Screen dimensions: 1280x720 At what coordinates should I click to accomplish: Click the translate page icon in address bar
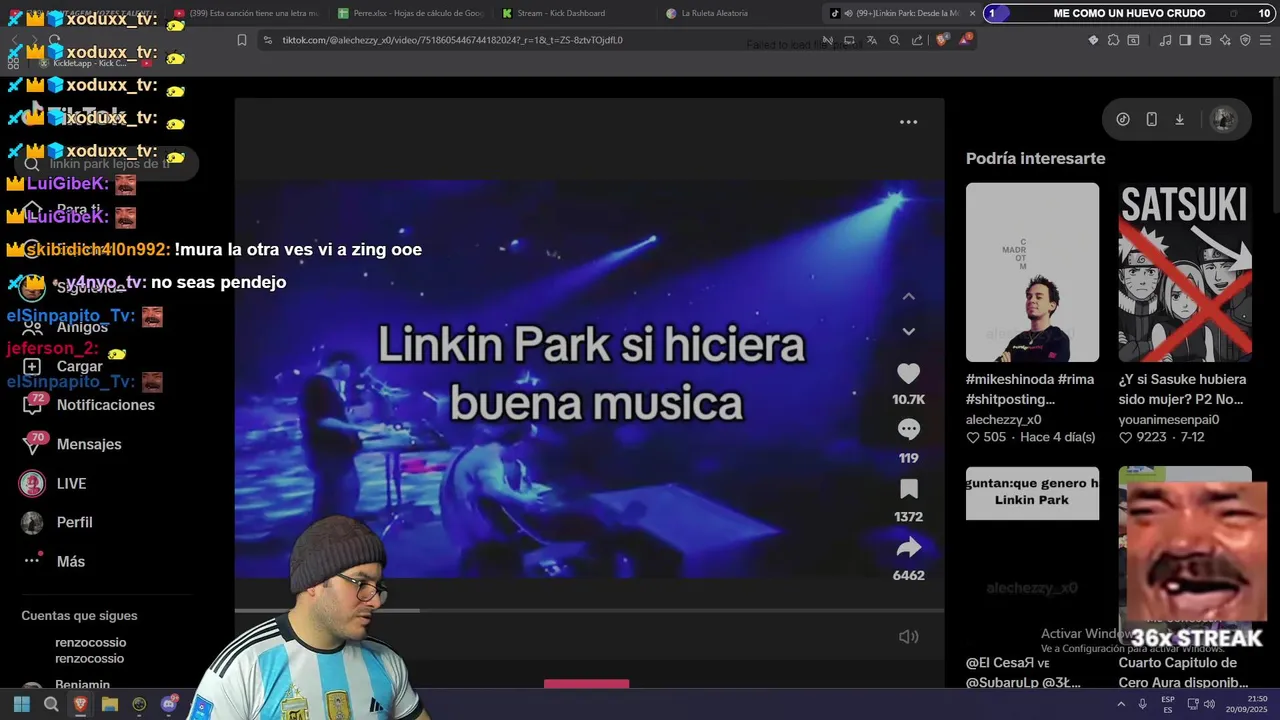pos(872,40)
